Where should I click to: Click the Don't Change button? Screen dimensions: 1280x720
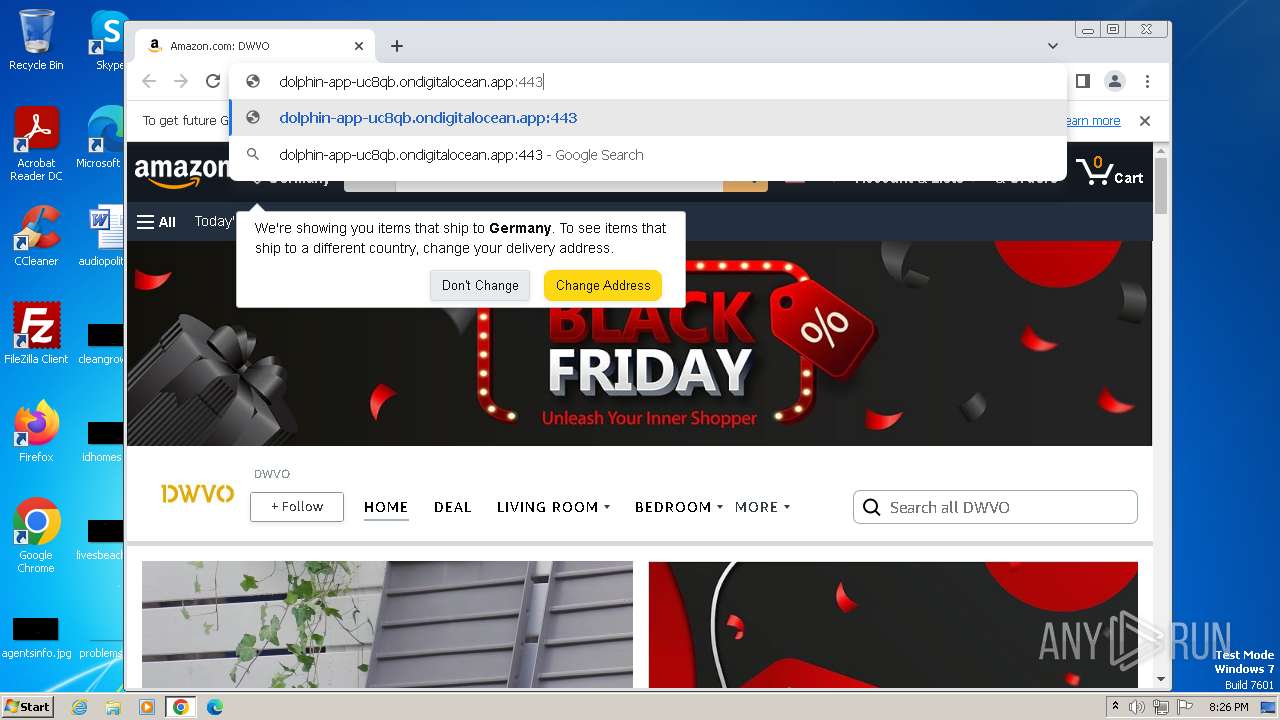pyautogui.click(x=480, y=285)
